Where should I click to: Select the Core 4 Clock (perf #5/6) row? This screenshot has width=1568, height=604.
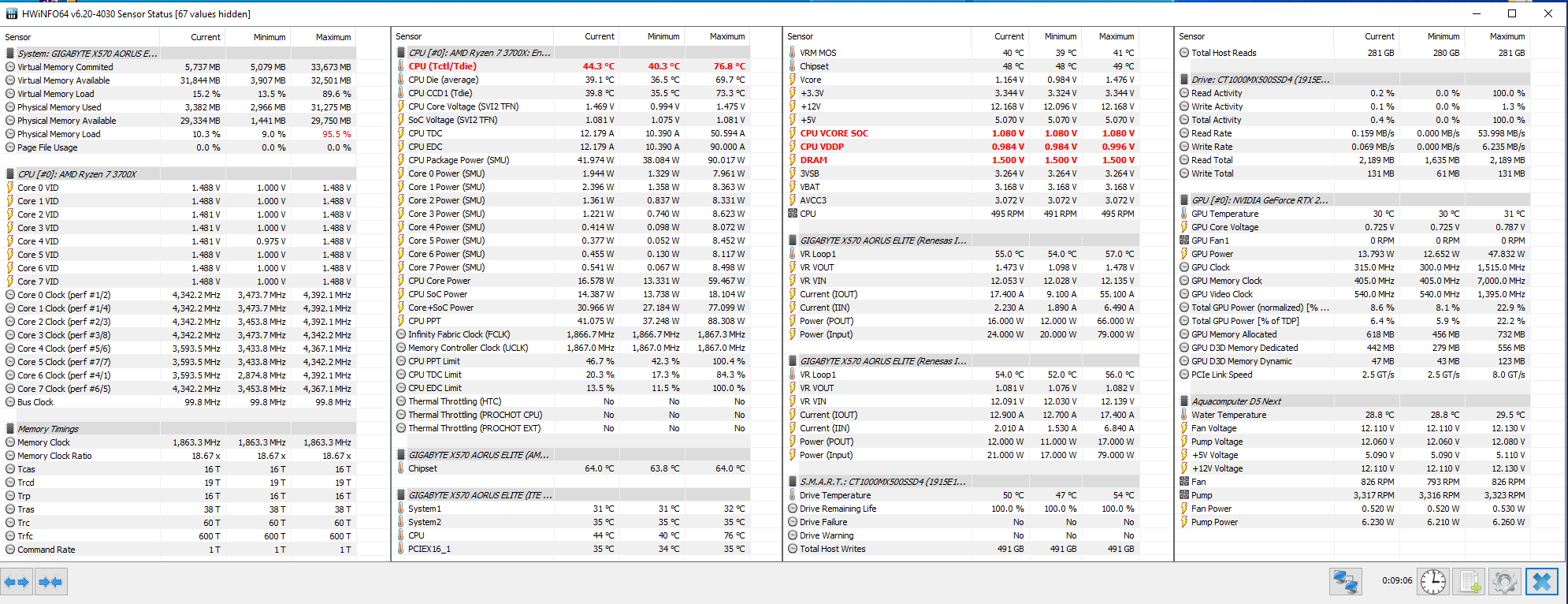tap(180, 349)
